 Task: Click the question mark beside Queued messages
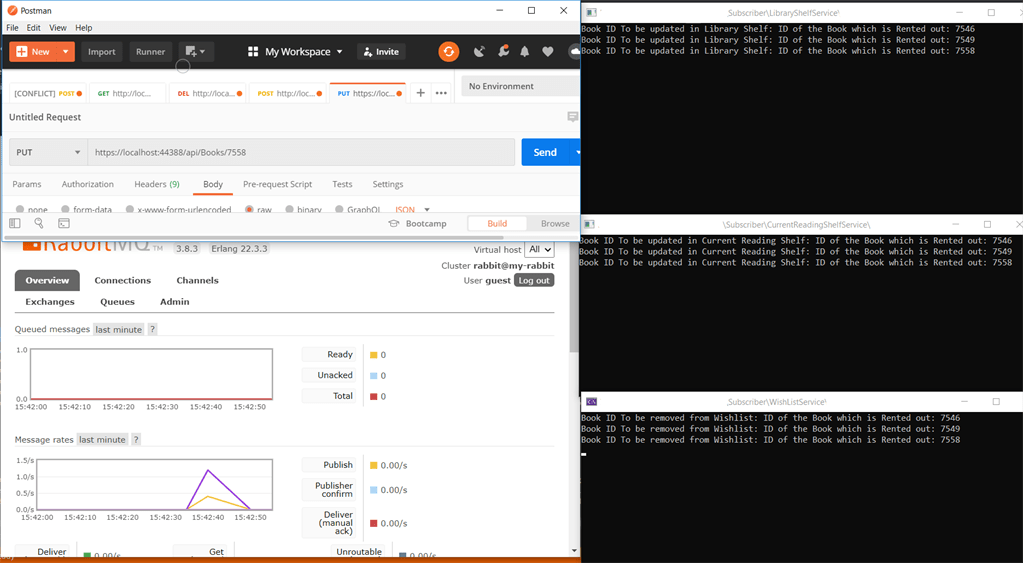pos(152,329)
